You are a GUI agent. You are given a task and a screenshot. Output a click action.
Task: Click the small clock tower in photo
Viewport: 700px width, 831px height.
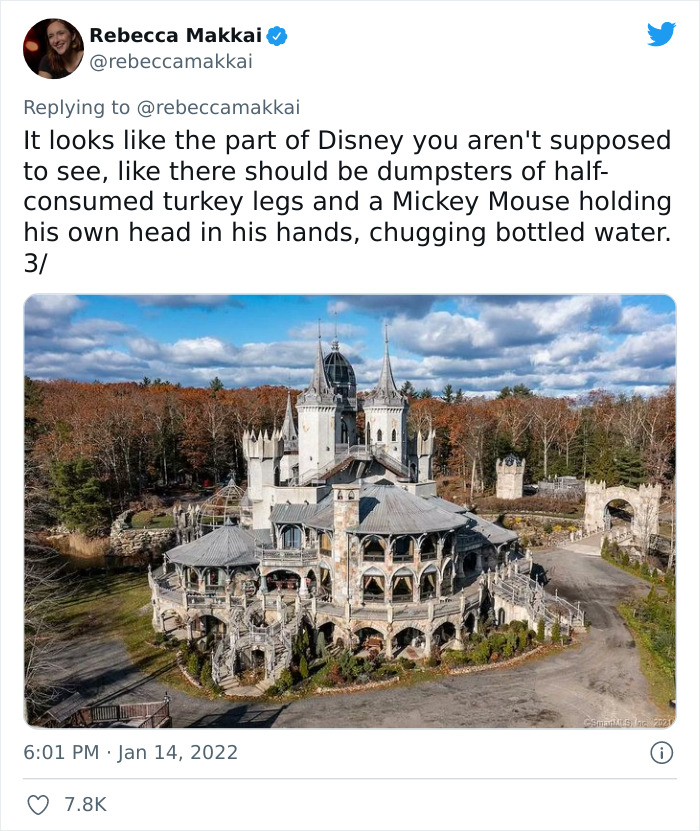510,477
